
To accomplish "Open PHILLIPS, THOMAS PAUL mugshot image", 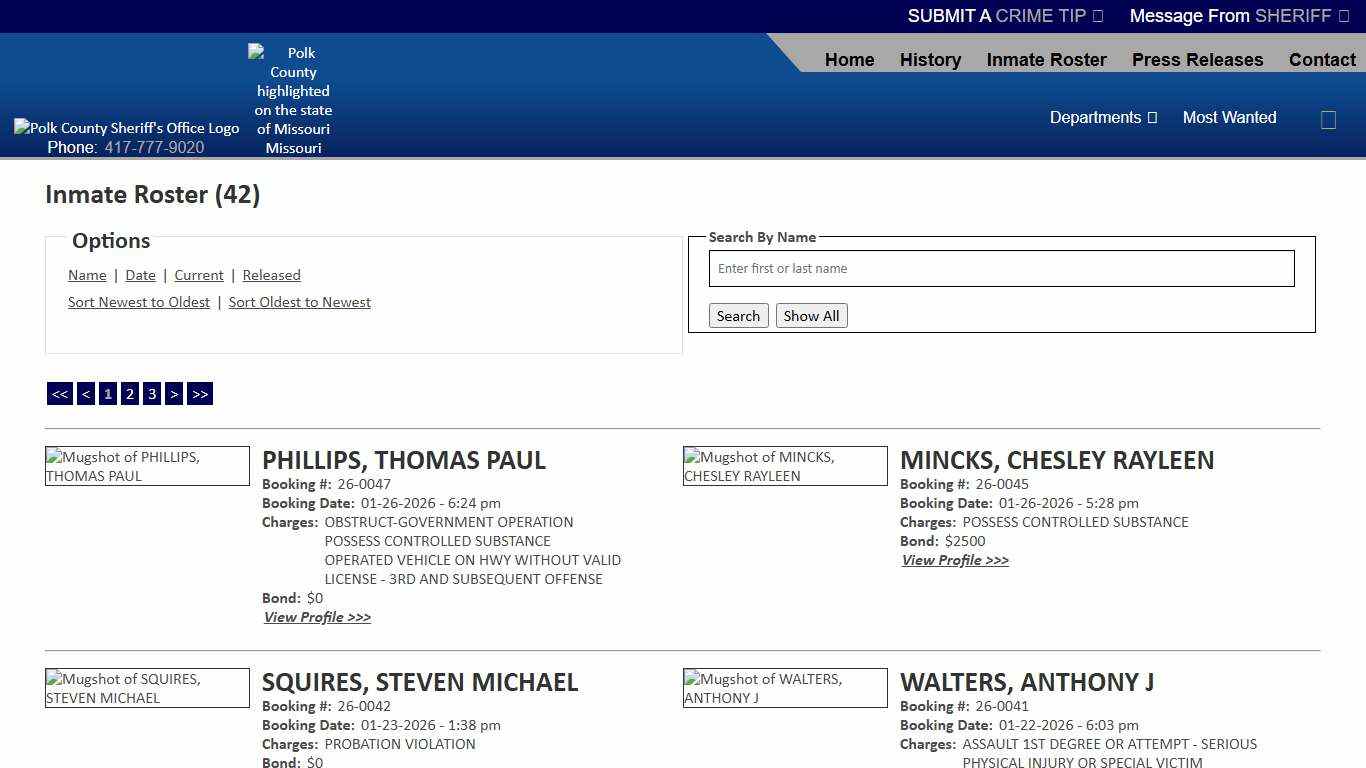I will coord(147,466).
